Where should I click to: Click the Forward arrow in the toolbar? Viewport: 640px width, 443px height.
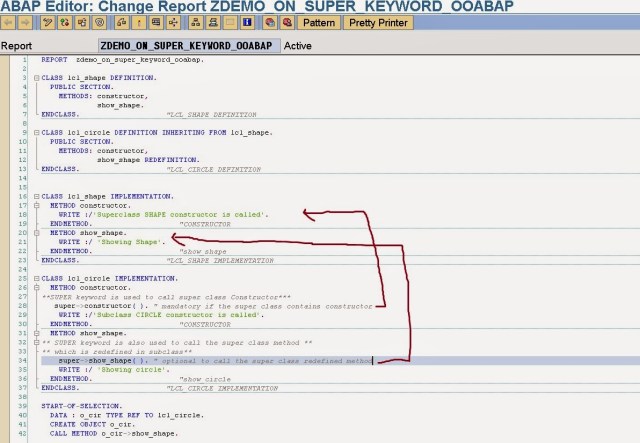(x=25, y=22)
